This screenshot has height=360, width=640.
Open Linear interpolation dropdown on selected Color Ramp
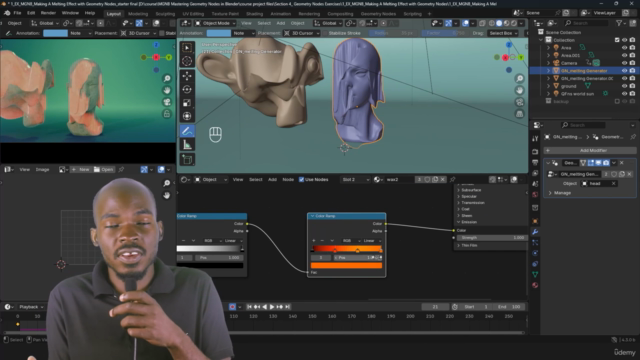point(371,241)
